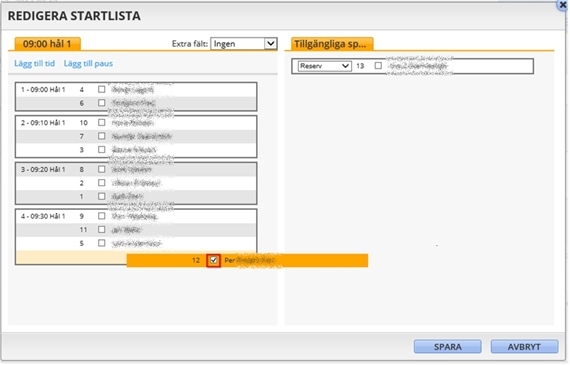
Task: Click the highlighted row number 12
Action: point(196,261)
